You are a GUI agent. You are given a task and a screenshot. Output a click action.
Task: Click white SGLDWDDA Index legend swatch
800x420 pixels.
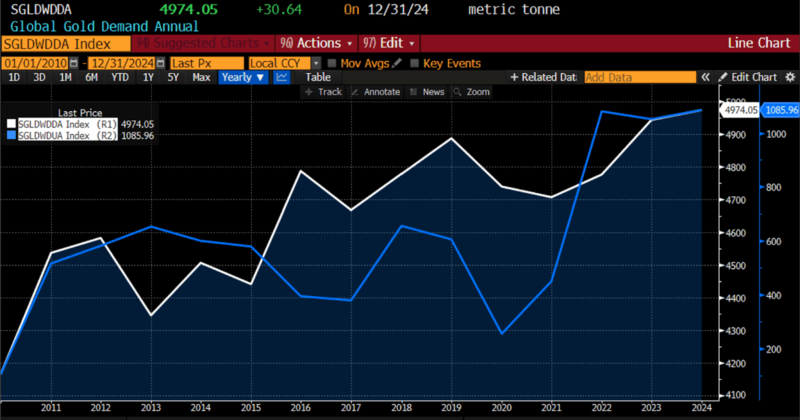tap(12, 124)
